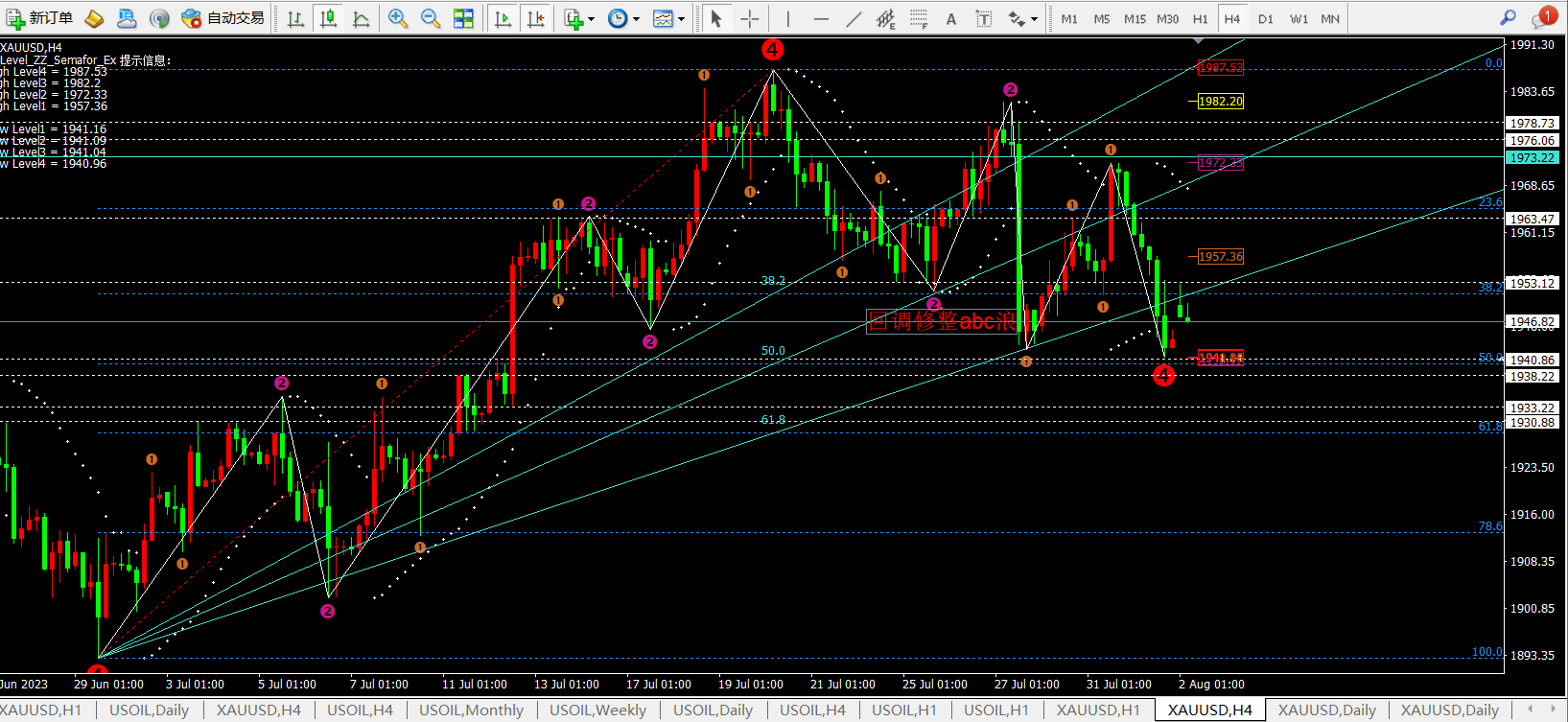The height and width of the screenshot is (722, 1568).
Task: Open MetaEditor with the yellow book icon
Action: point(94,18)
